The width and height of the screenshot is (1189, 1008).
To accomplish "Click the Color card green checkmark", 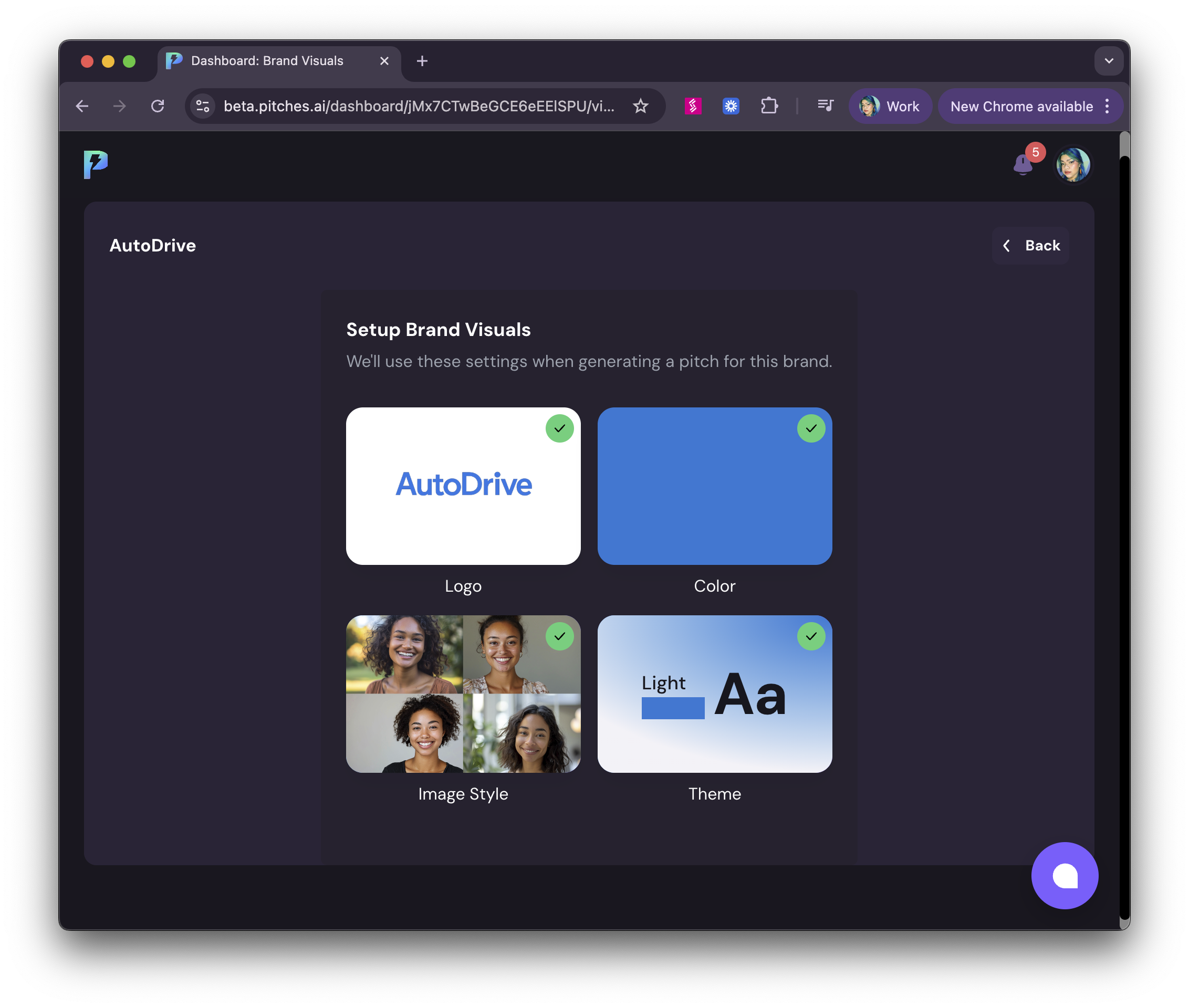I will pos(810,428).
